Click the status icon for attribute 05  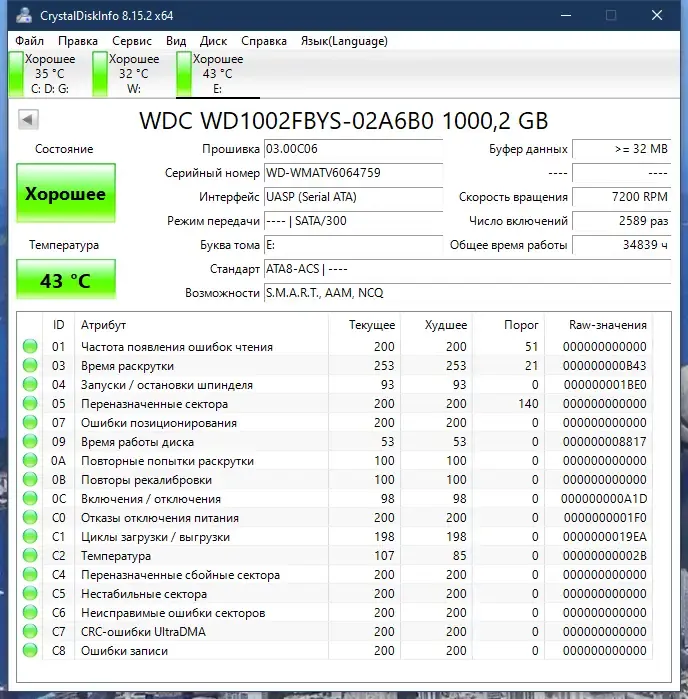pos(30,403)
